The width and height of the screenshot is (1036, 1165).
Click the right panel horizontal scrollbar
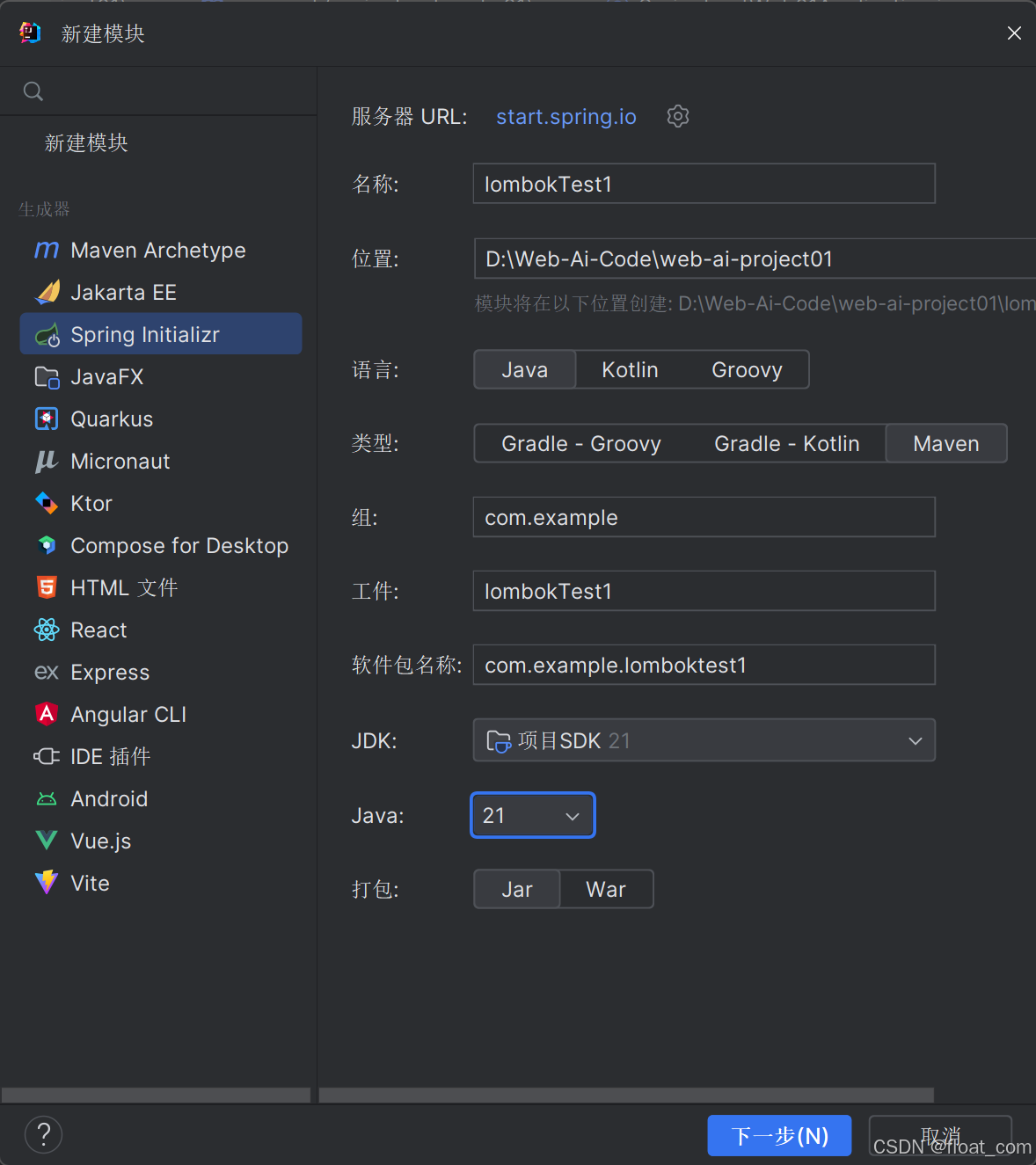click(x=626, y=1095)
